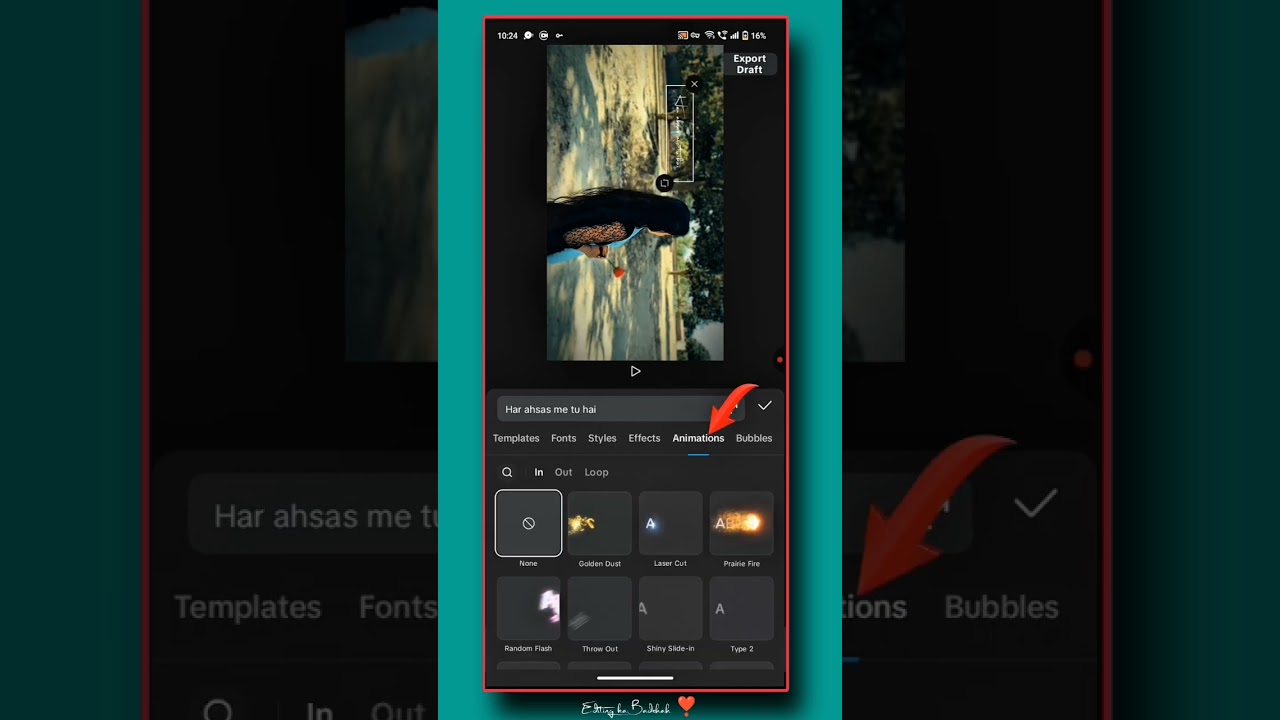Search animations with the magnifier icon
Viewport: 1280px width, 720px height.
point(507,472)
